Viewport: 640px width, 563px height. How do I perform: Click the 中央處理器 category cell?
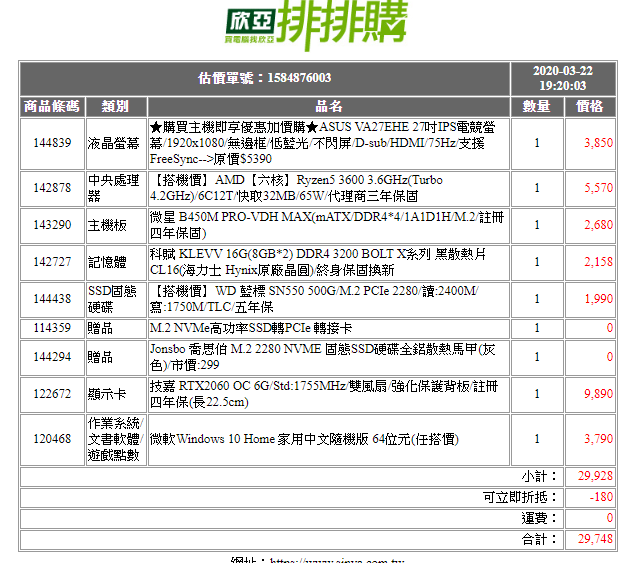pos(116,188)
